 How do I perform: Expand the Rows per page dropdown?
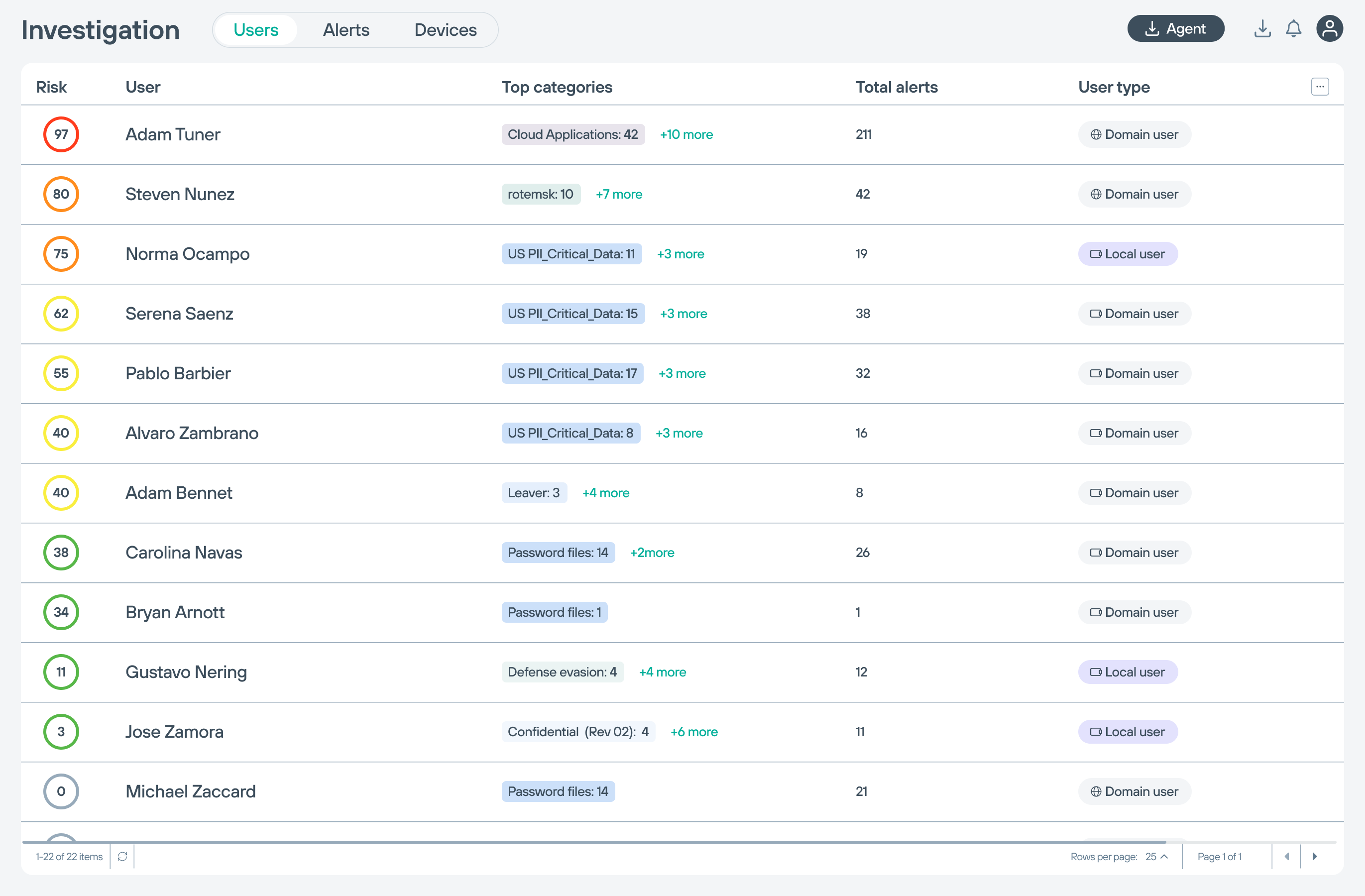coord(1156,856)
